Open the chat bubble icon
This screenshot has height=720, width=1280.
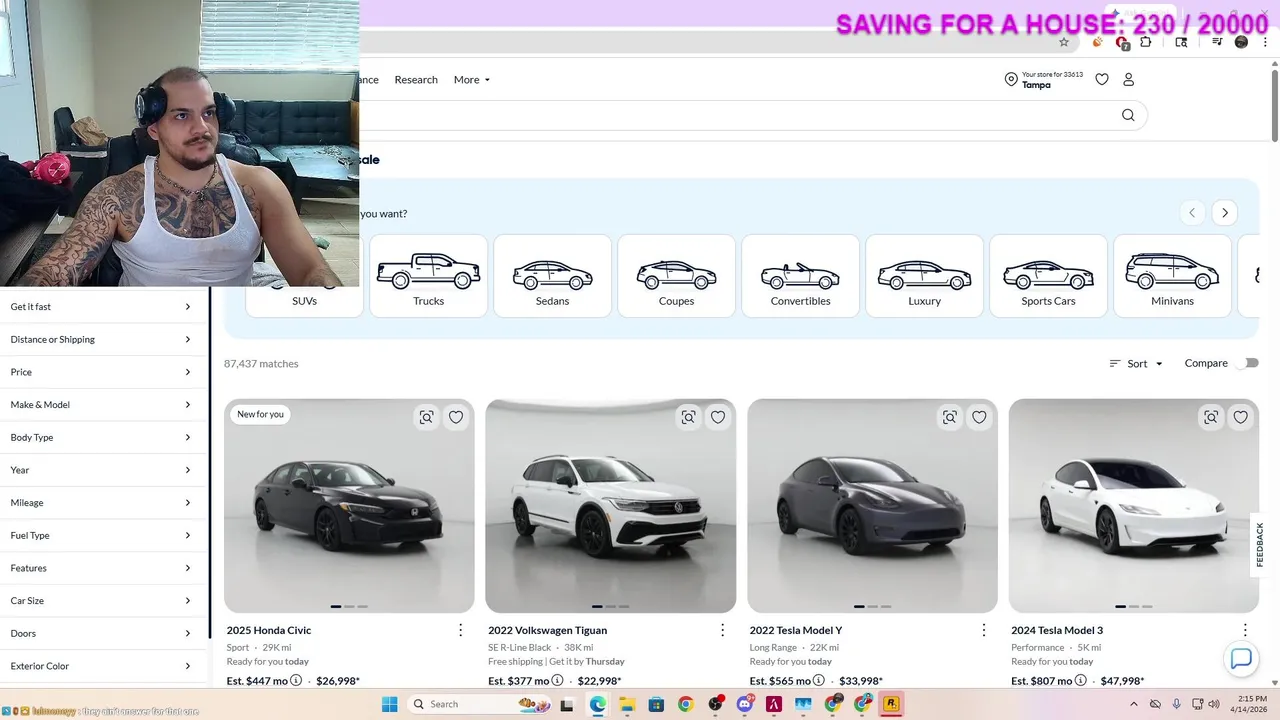[1241, 659]
